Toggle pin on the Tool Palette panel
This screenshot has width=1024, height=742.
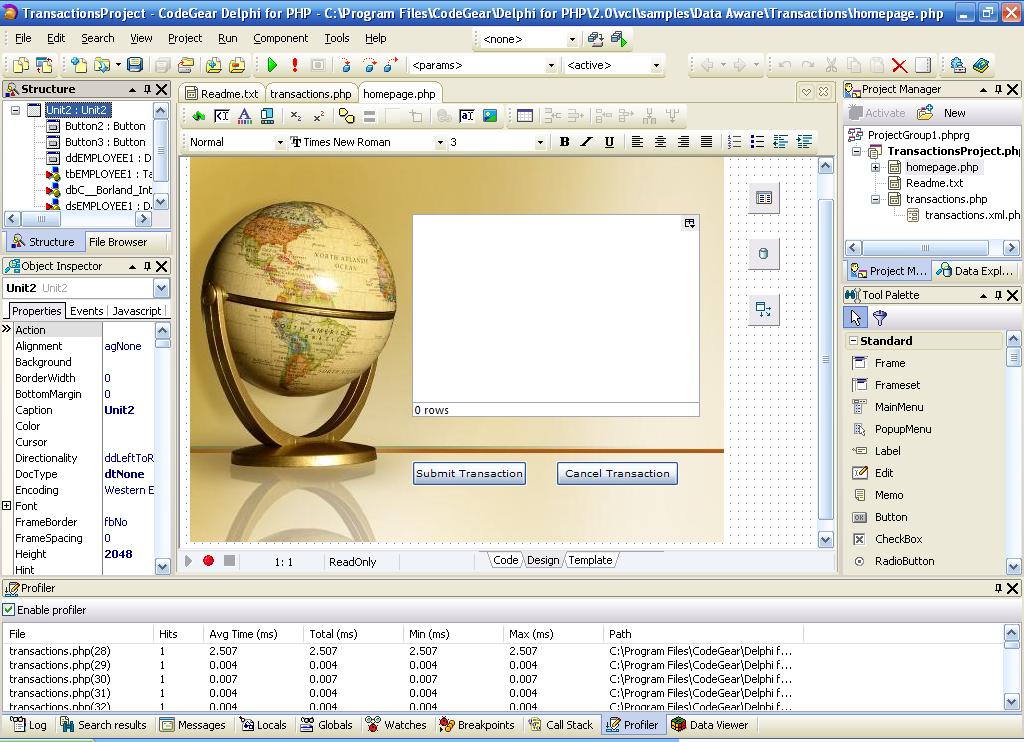[x=999, y=295]
